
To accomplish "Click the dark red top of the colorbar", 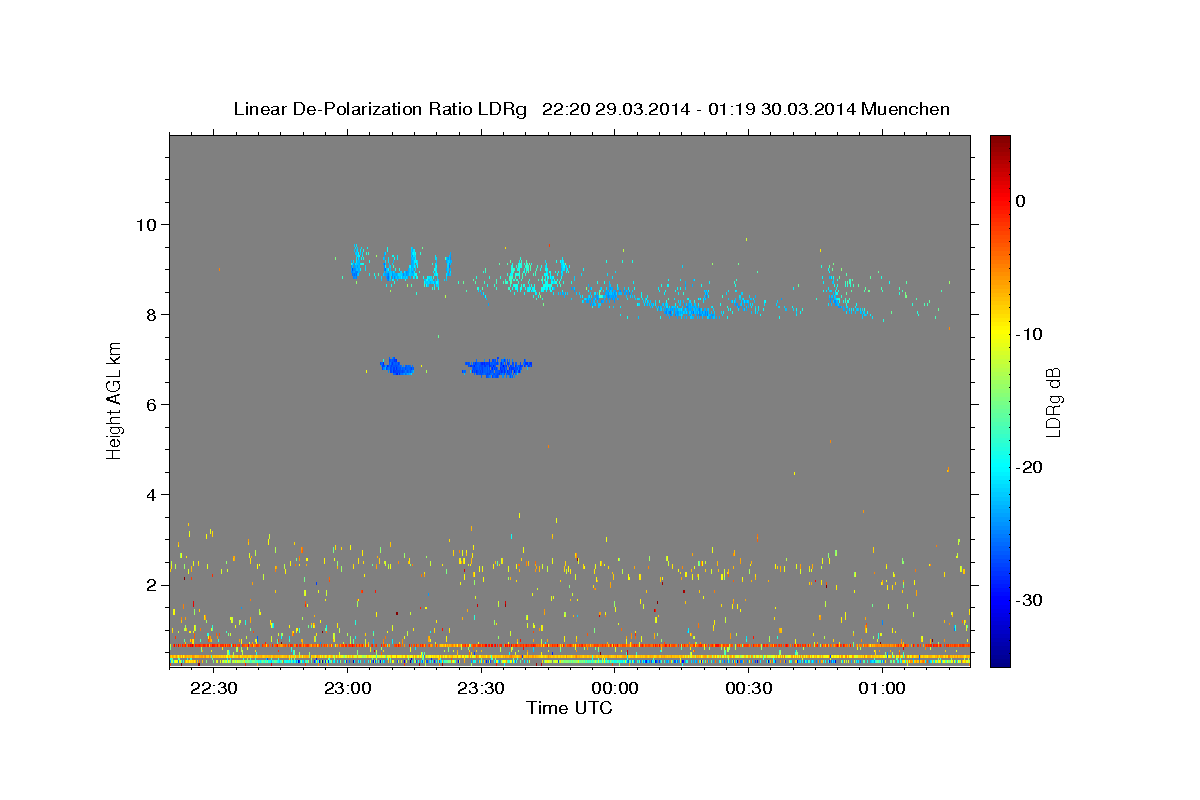I will [1000, 142].
